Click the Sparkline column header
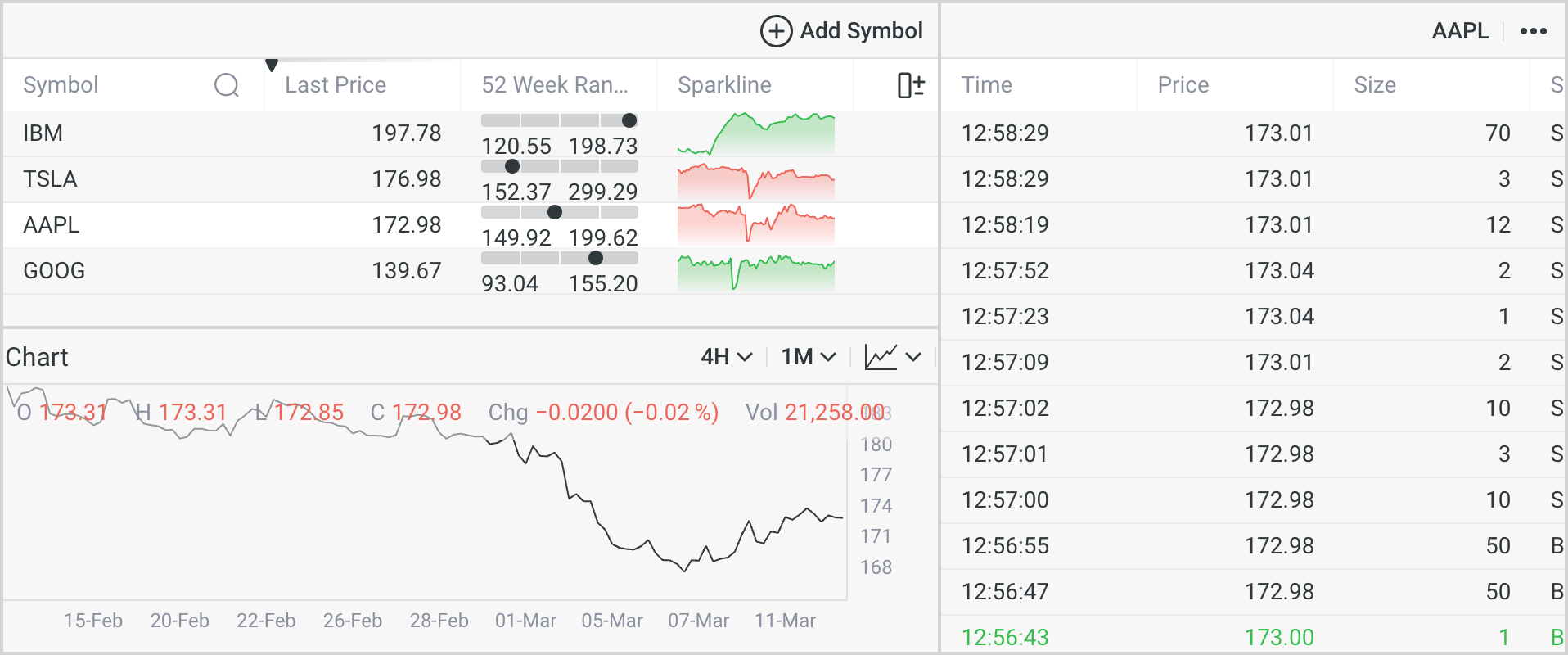Image resolution: width=1568 pixels, height=655 pixels. point(724,85)
